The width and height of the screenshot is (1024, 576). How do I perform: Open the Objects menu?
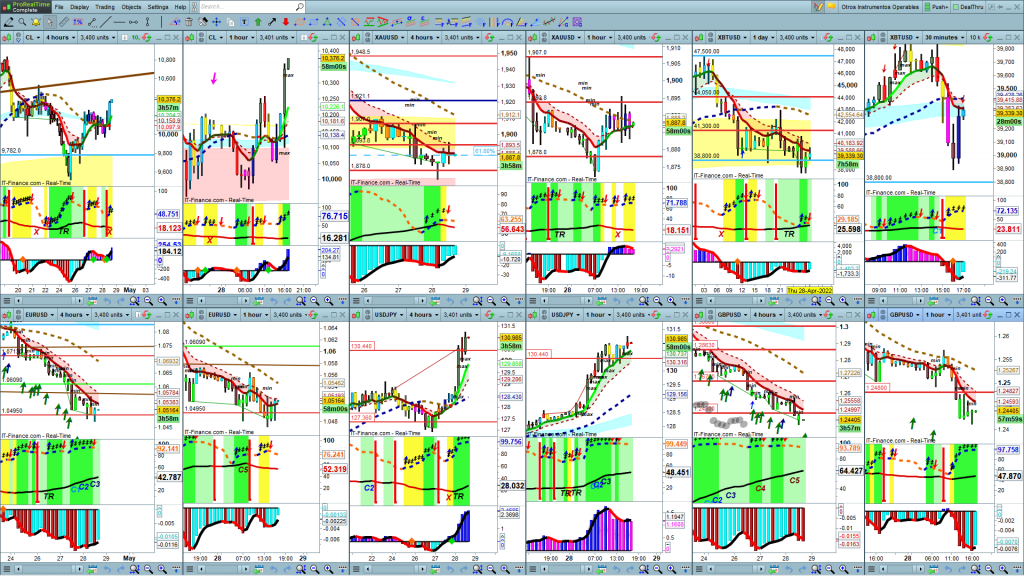[131, 7]
